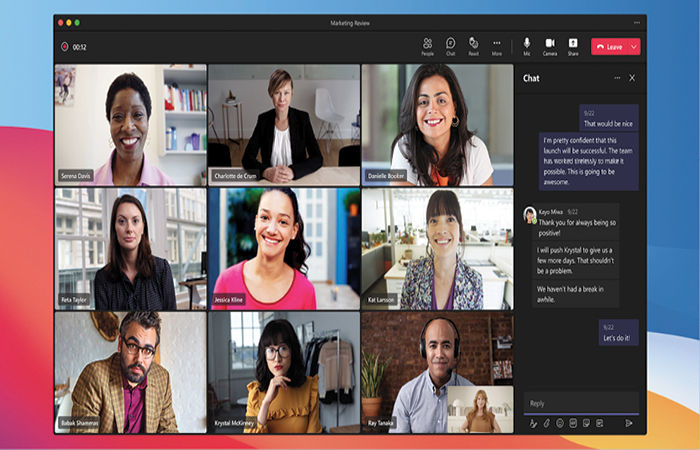
Task: Leave the meeting with red Leave button
Action: [x=609, y=46]
